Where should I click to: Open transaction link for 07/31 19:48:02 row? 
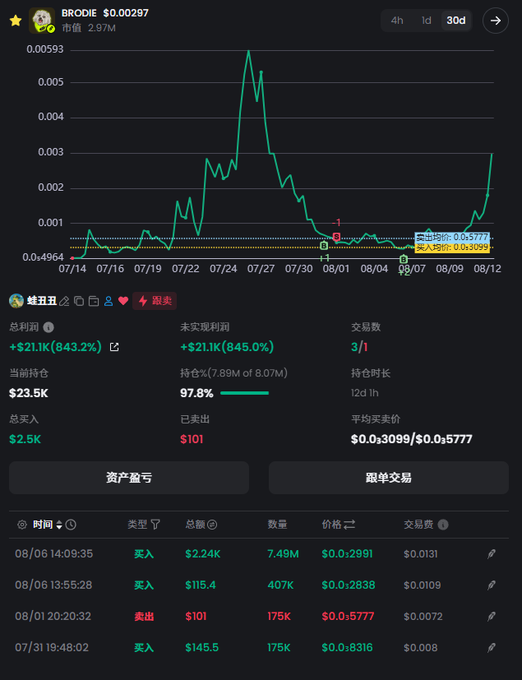pyautogui.click(x=491, y=647)
